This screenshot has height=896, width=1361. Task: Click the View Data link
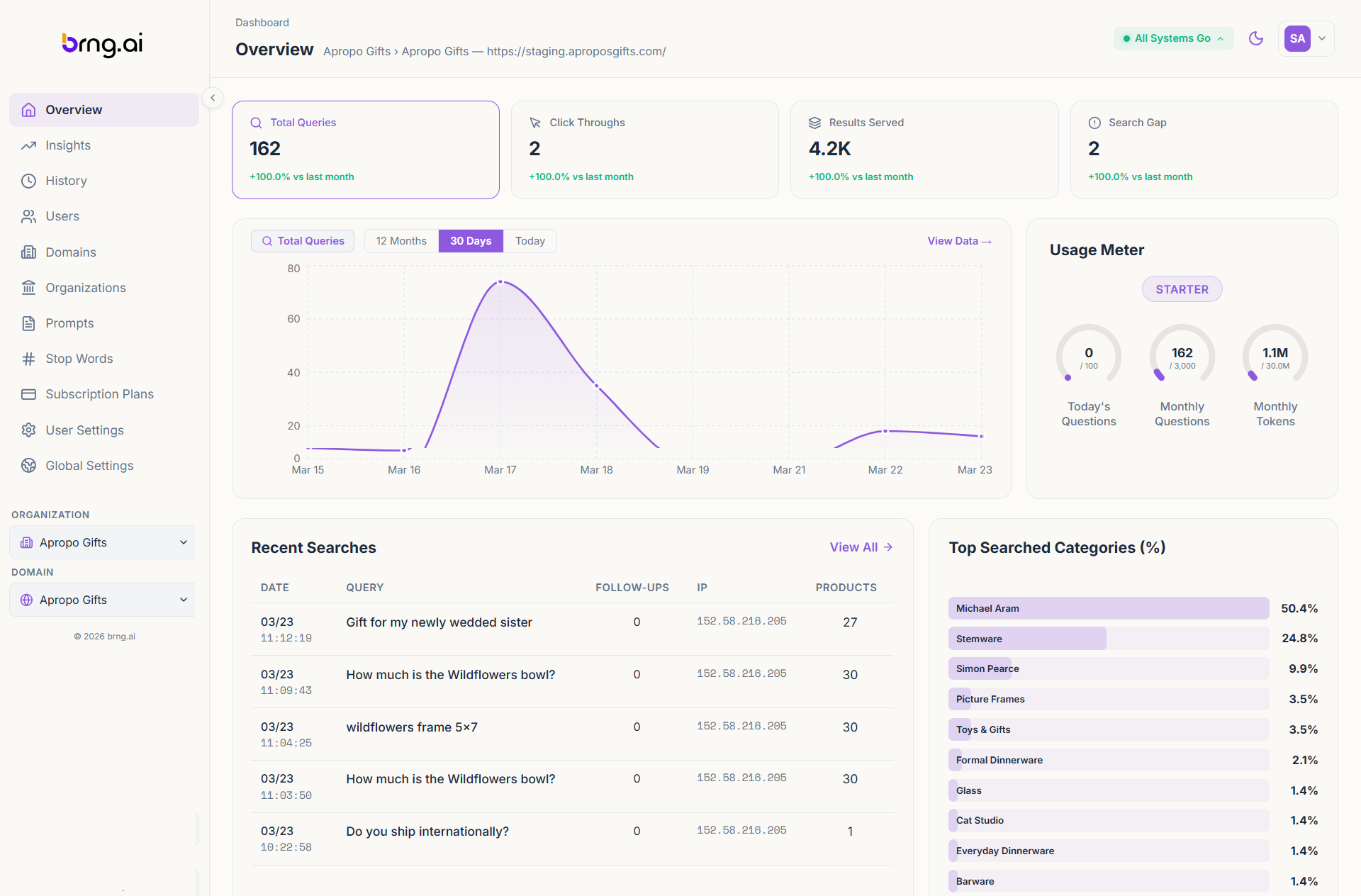click(x=959, y=241)
